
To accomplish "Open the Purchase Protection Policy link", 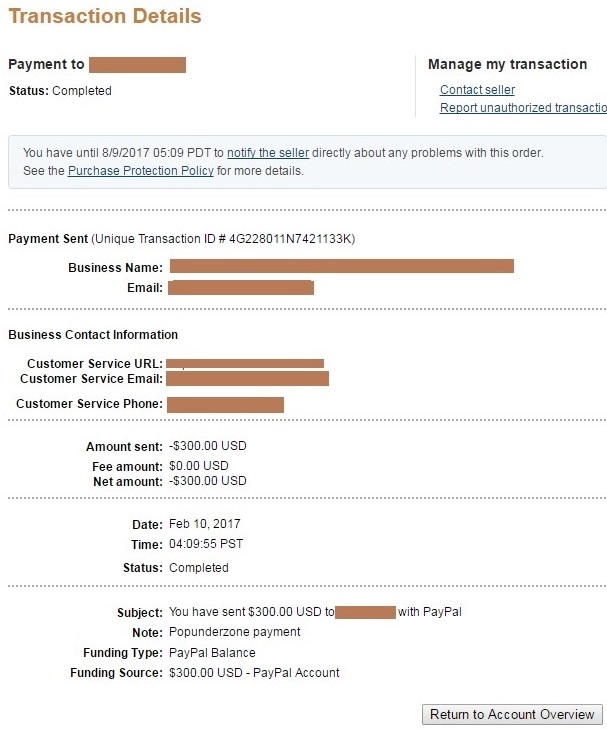I will [141, 171].
